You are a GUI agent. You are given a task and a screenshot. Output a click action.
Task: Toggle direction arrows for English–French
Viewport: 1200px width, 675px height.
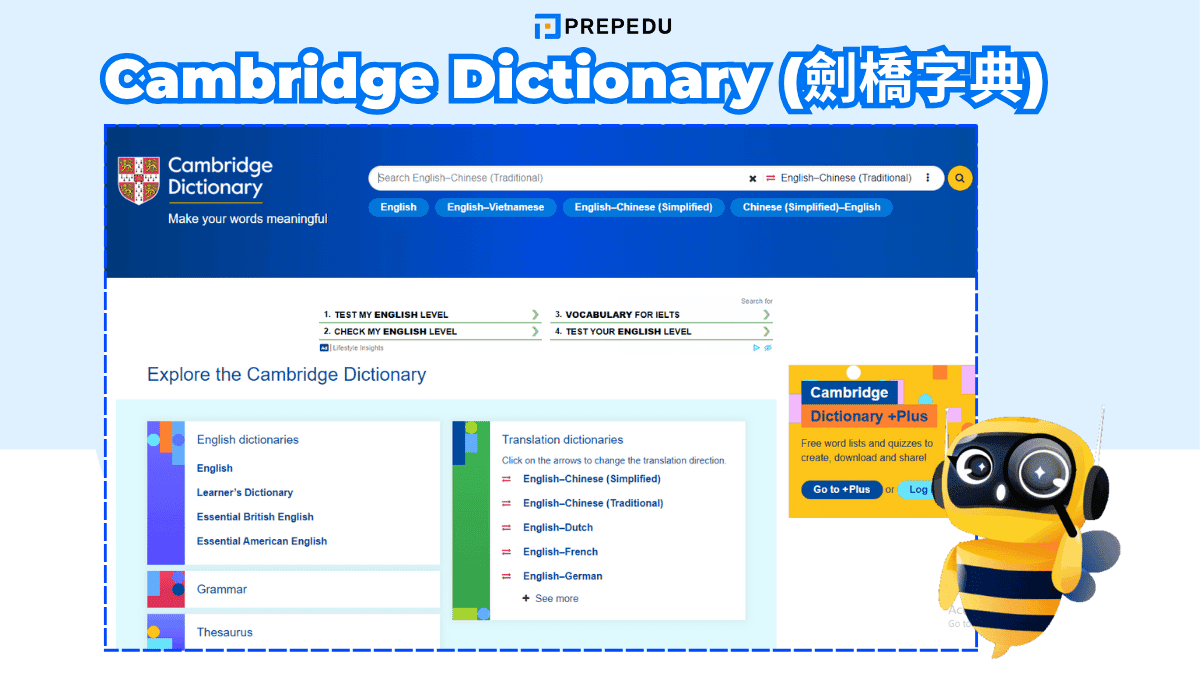tap(506, 552)
